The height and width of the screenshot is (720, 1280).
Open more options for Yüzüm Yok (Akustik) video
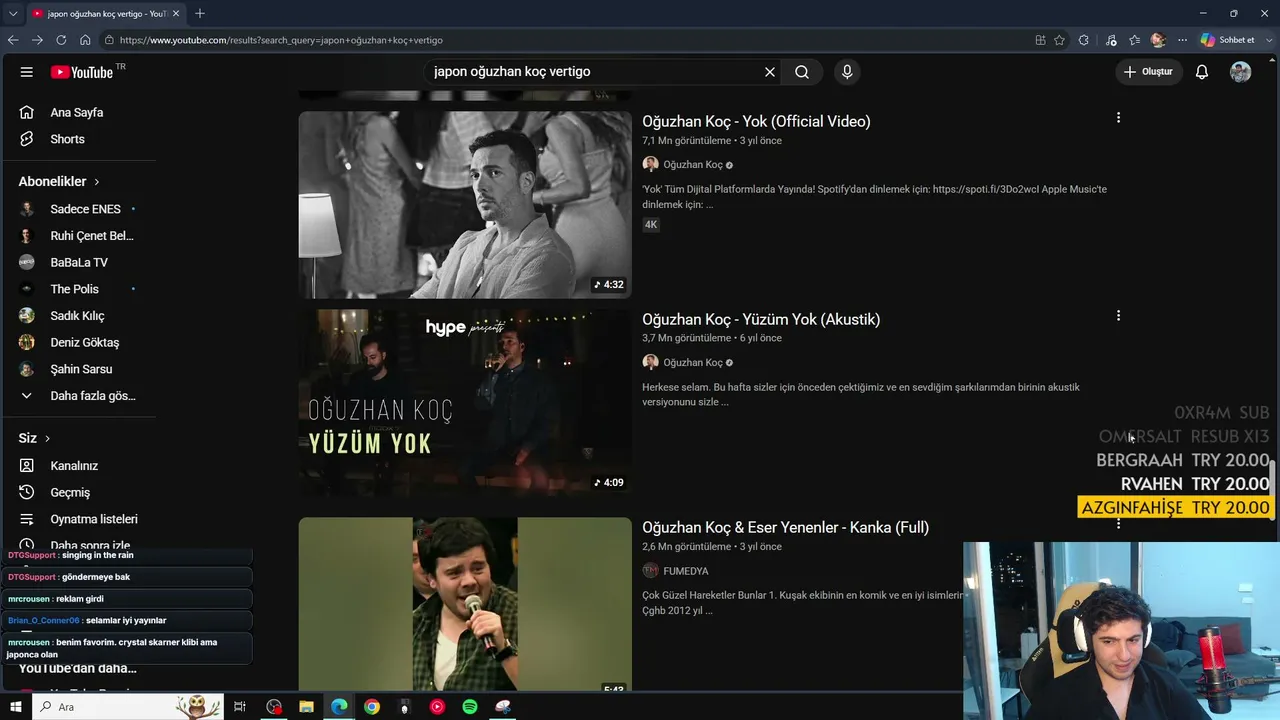click(1118, 316)
